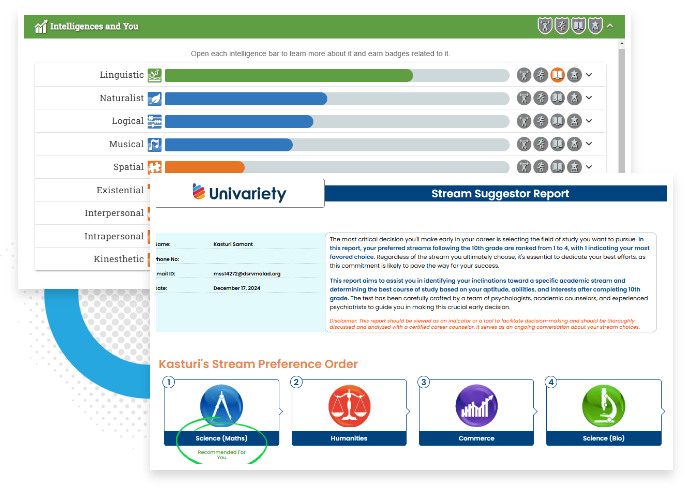
Task: Expand the Musical row chevron
Action: coord(589,144)
